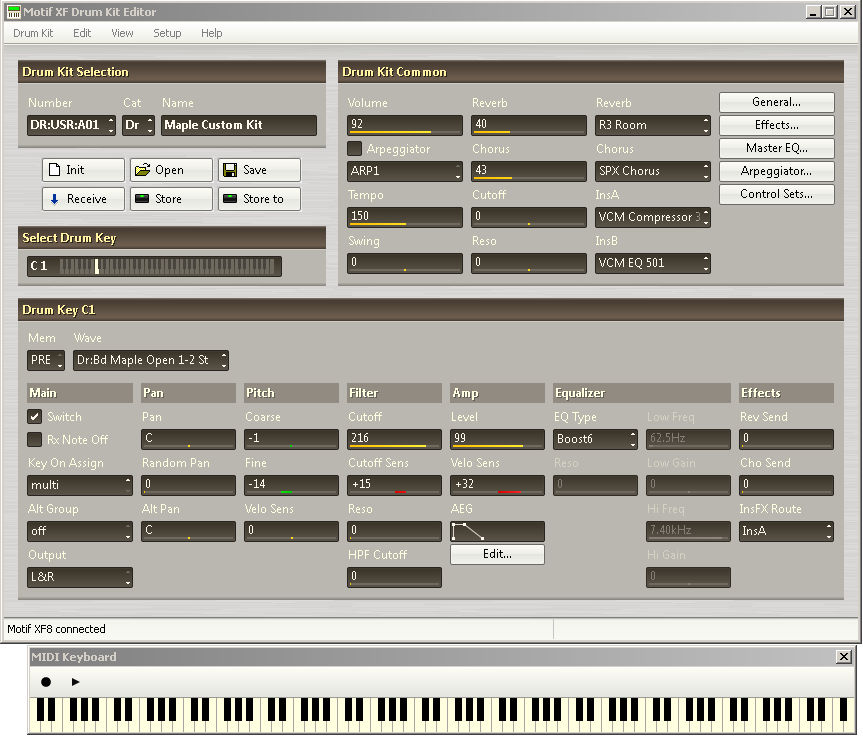Click the play triangle in MIDI Keyboard

(75, 682)
